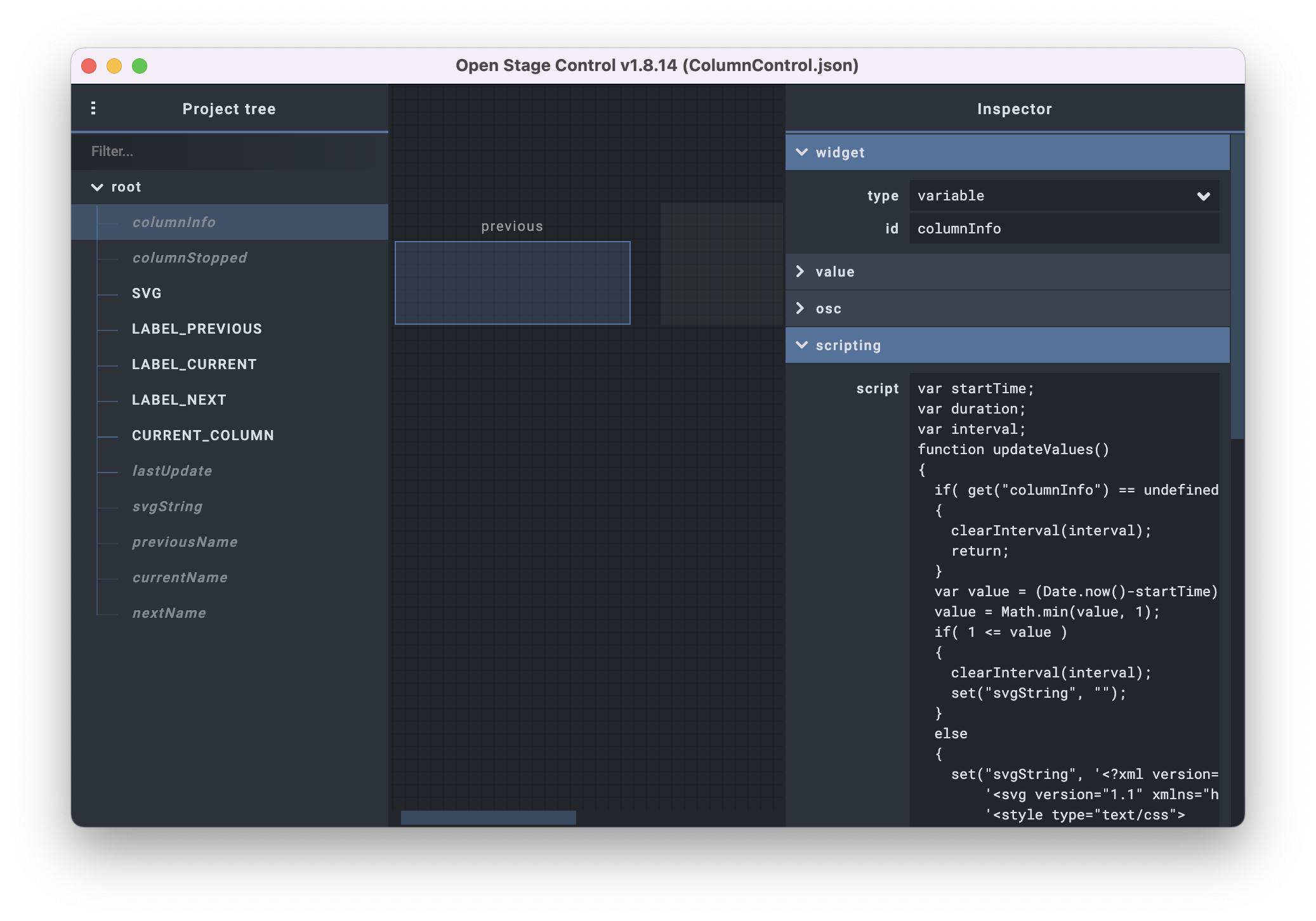Screen dimensions: 1316x921
Task: Click the previous widget box on the canvas
Action: [x=512, y=283]
